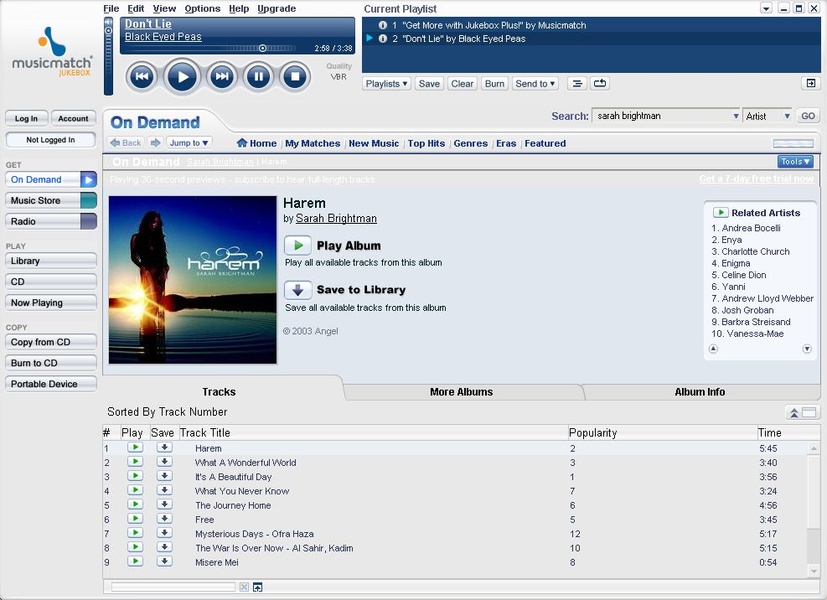
Task: Click the green Play Album icon
Action: (x=298, y=245)
